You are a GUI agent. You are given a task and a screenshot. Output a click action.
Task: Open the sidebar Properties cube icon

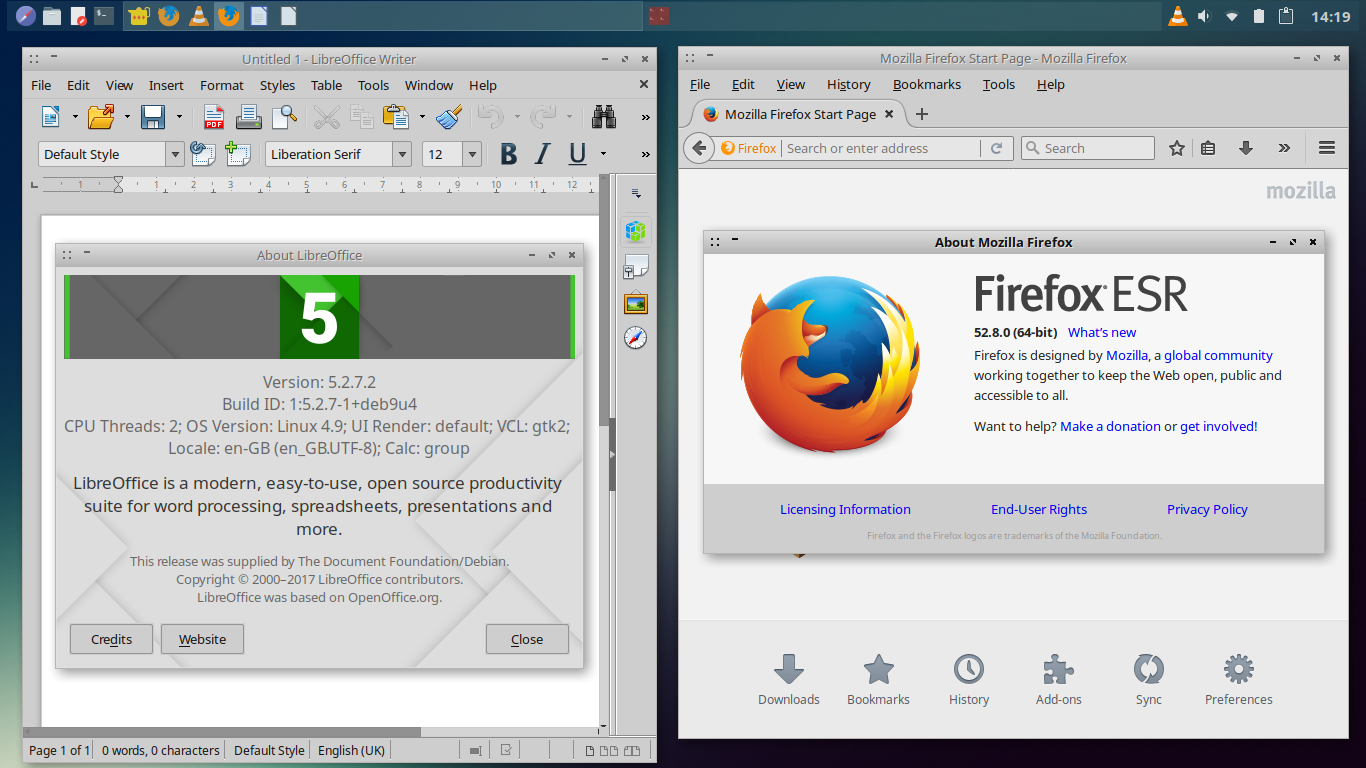[x=635, y=231]
